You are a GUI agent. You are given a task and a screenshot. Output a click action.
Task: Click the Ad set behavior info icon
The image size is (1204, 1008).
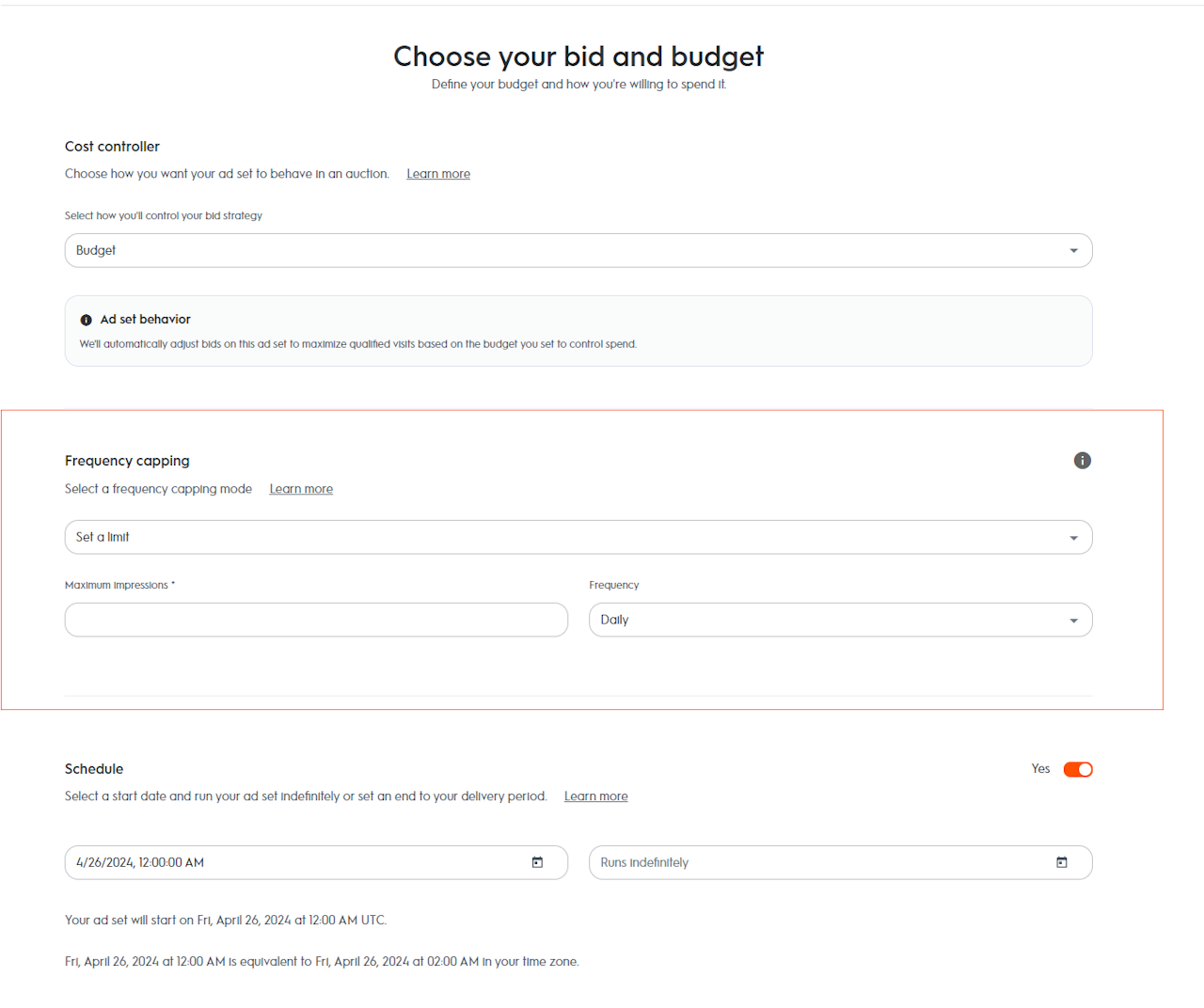(87, 320)
